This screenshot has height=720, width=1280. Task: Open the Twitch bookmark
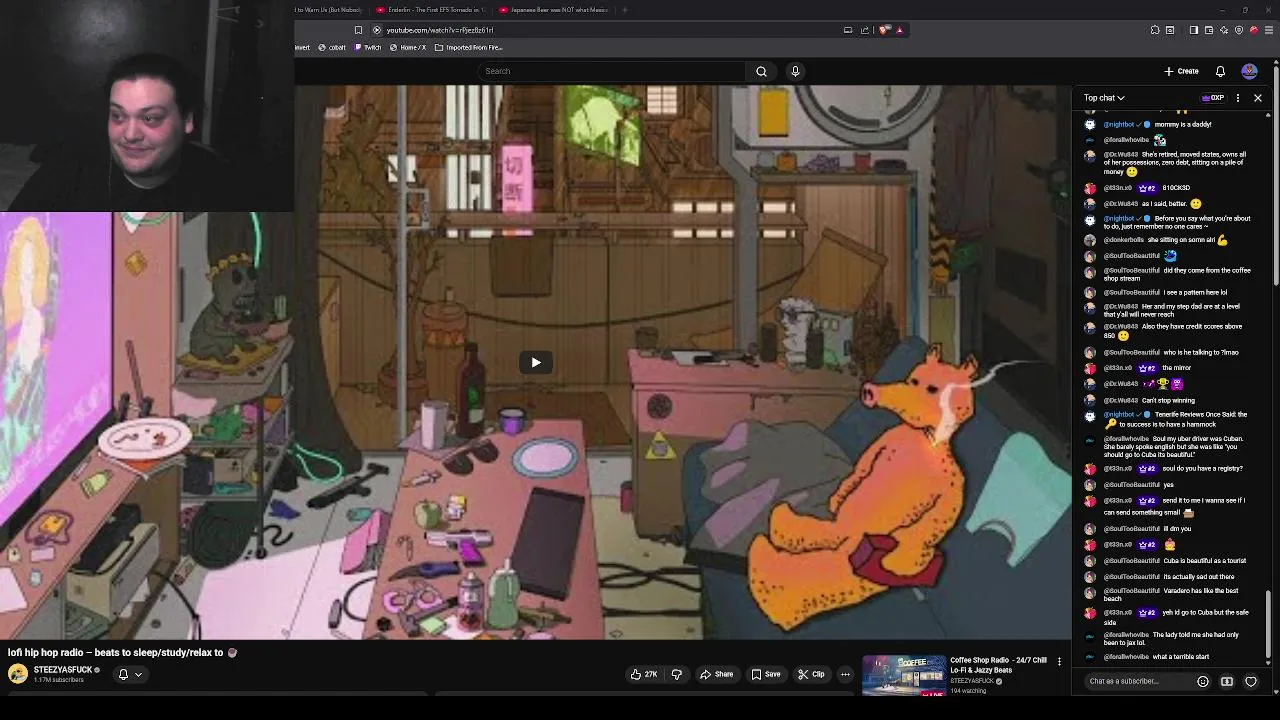click(368, 47)
